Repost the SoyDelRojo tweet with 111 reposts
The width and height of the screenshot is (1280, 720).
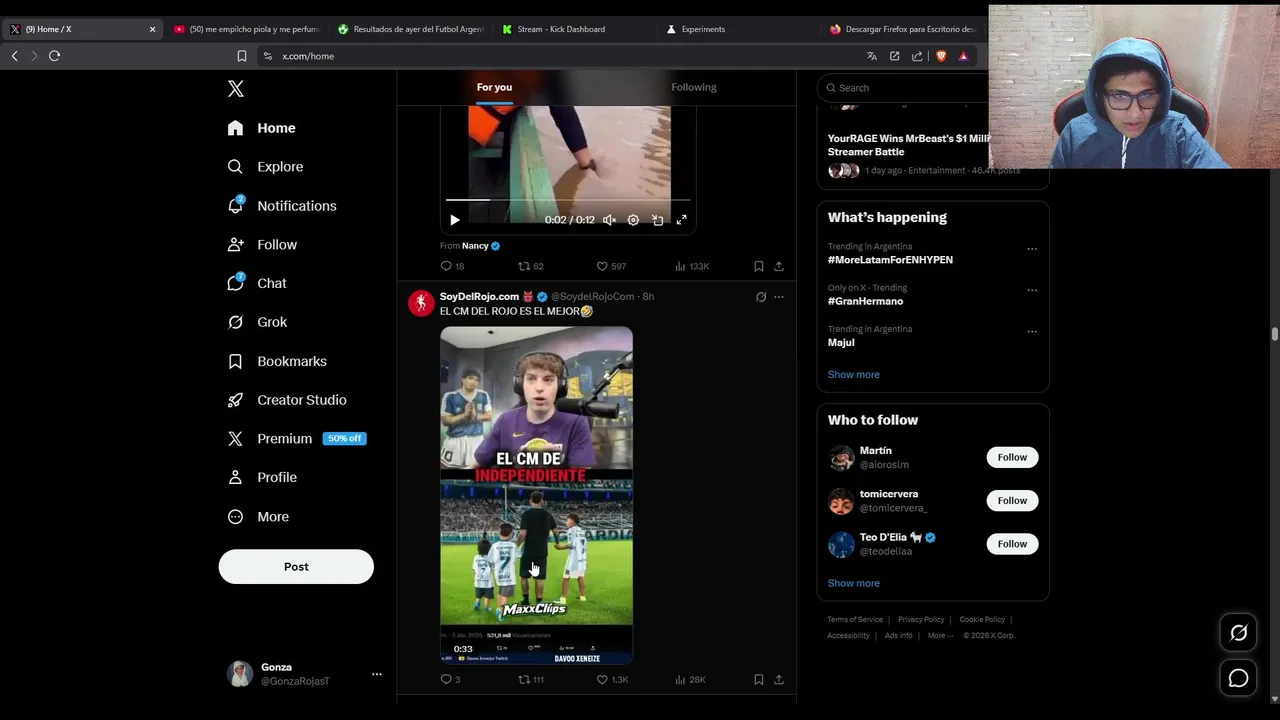[x=530, y=680]
